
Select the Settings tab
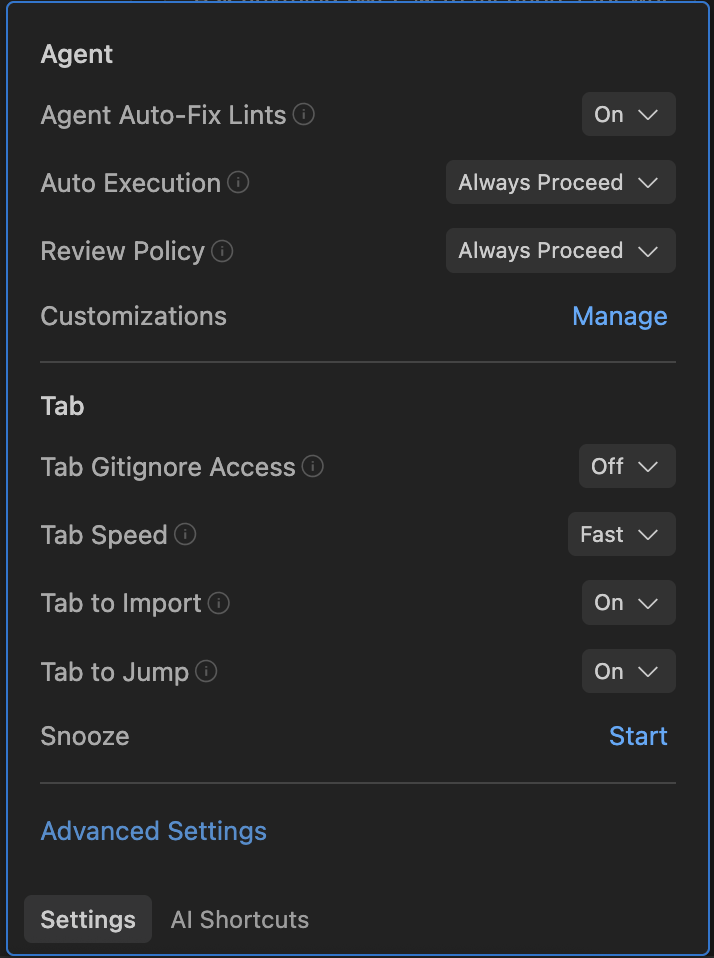[x=87, y=919]
